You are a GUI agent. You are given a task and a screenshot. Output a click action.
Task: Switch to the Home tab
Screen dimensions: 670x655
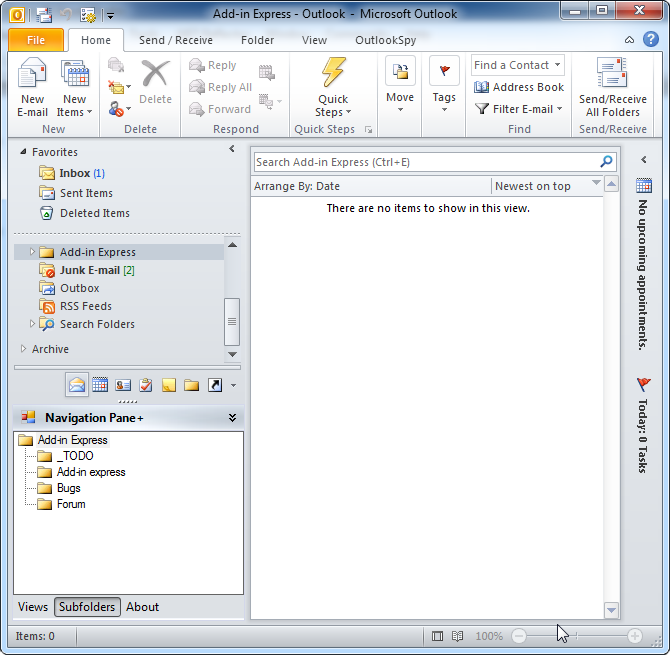tap(96, 40)
